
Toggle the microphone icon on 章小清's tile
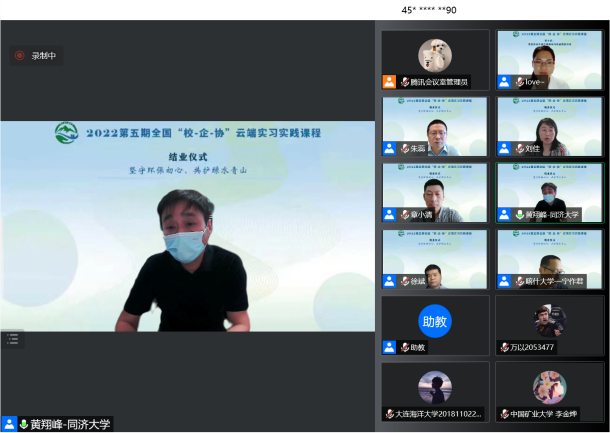click(405, 214)
